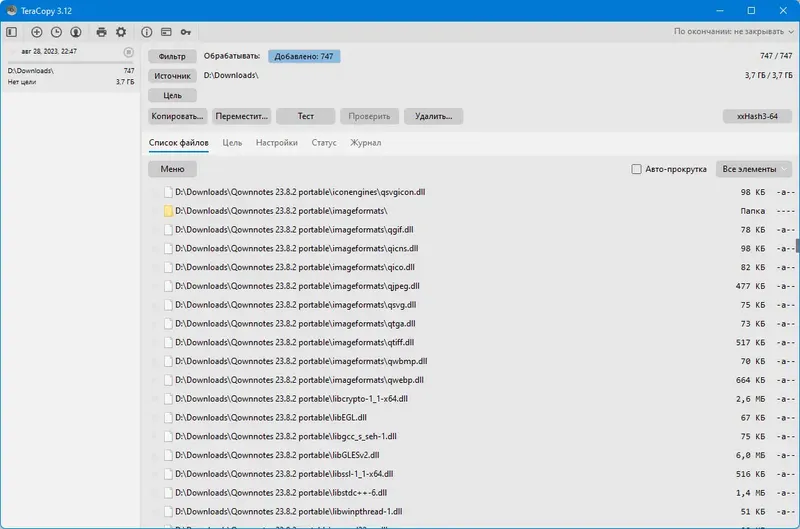Open the Журнал tab
The image size is (800, 529).
365,143
